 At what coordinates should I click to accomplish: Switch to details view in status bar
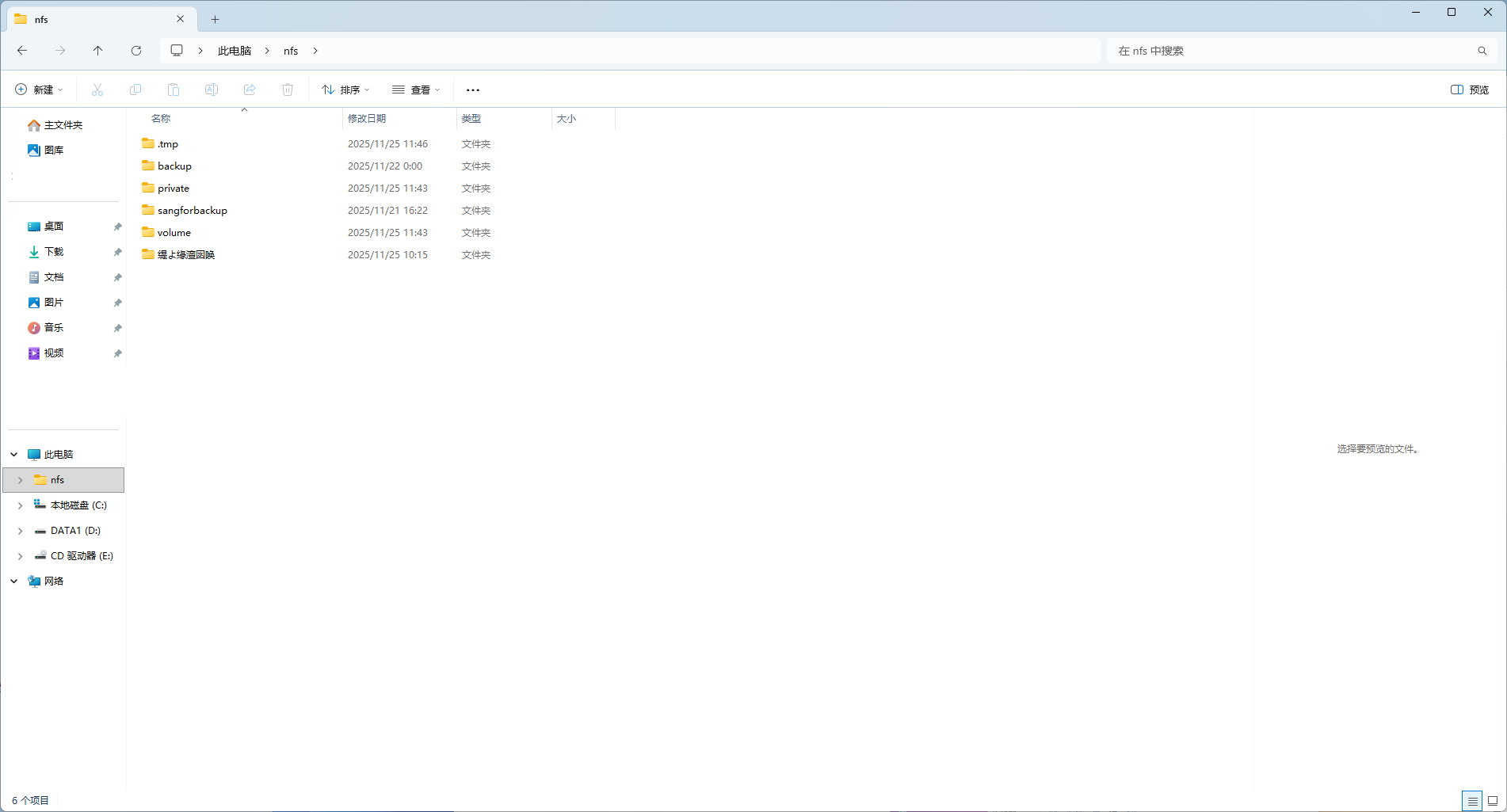tap(1472, 801)
